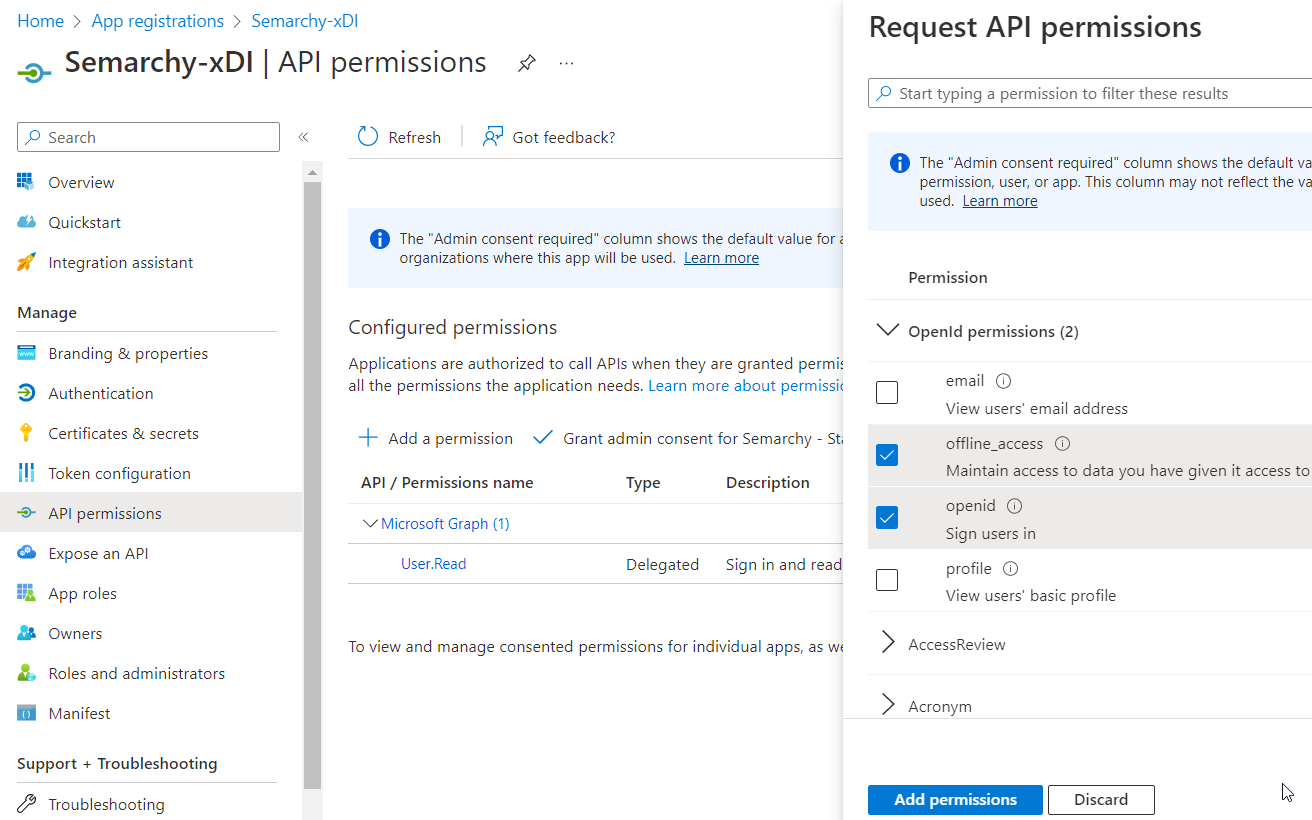Click the Description column header
Viewport: 1312px width, 820px height.
768,482
